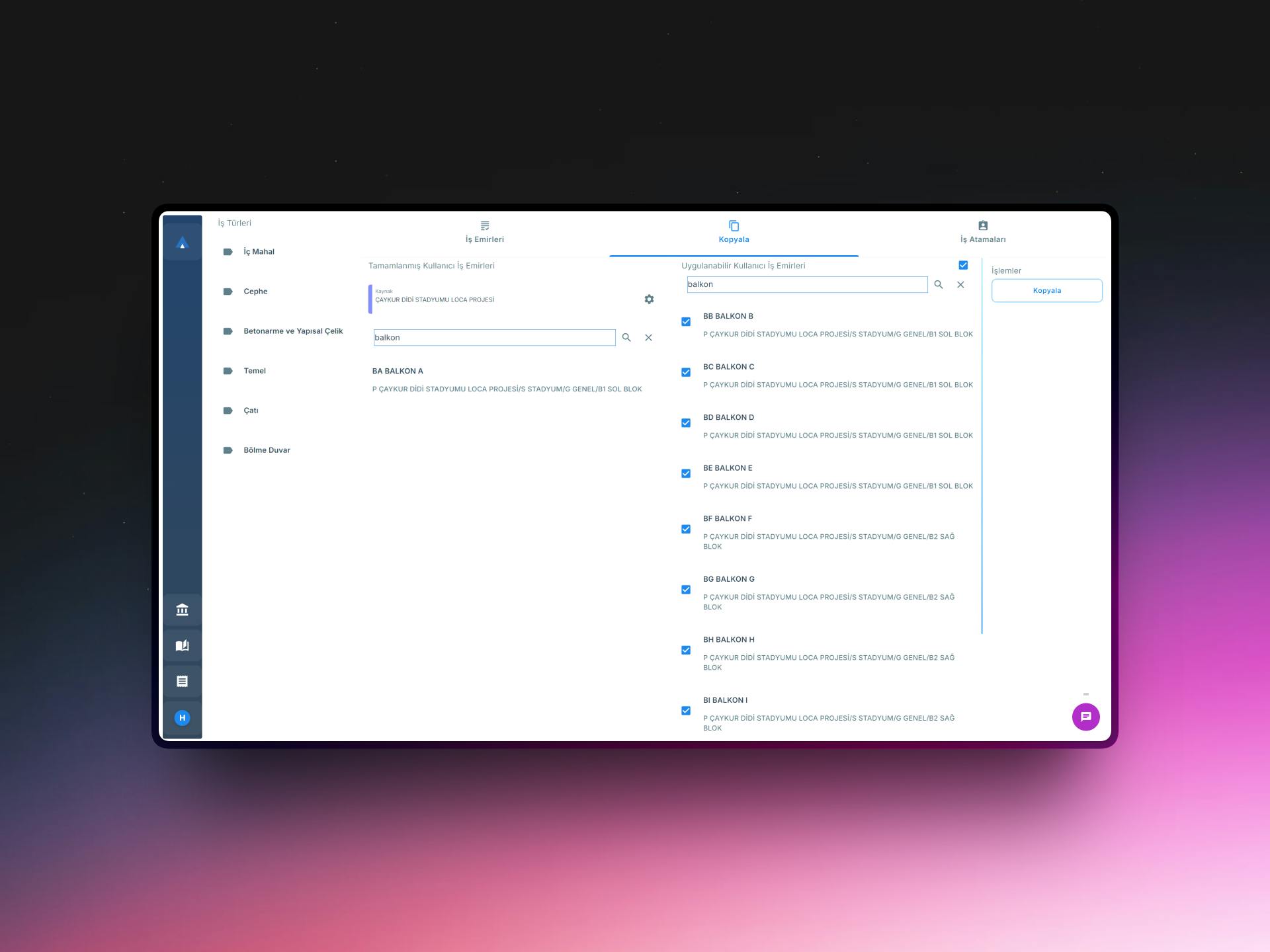Click the blue triangle logo in sidebar

[183, 243]
